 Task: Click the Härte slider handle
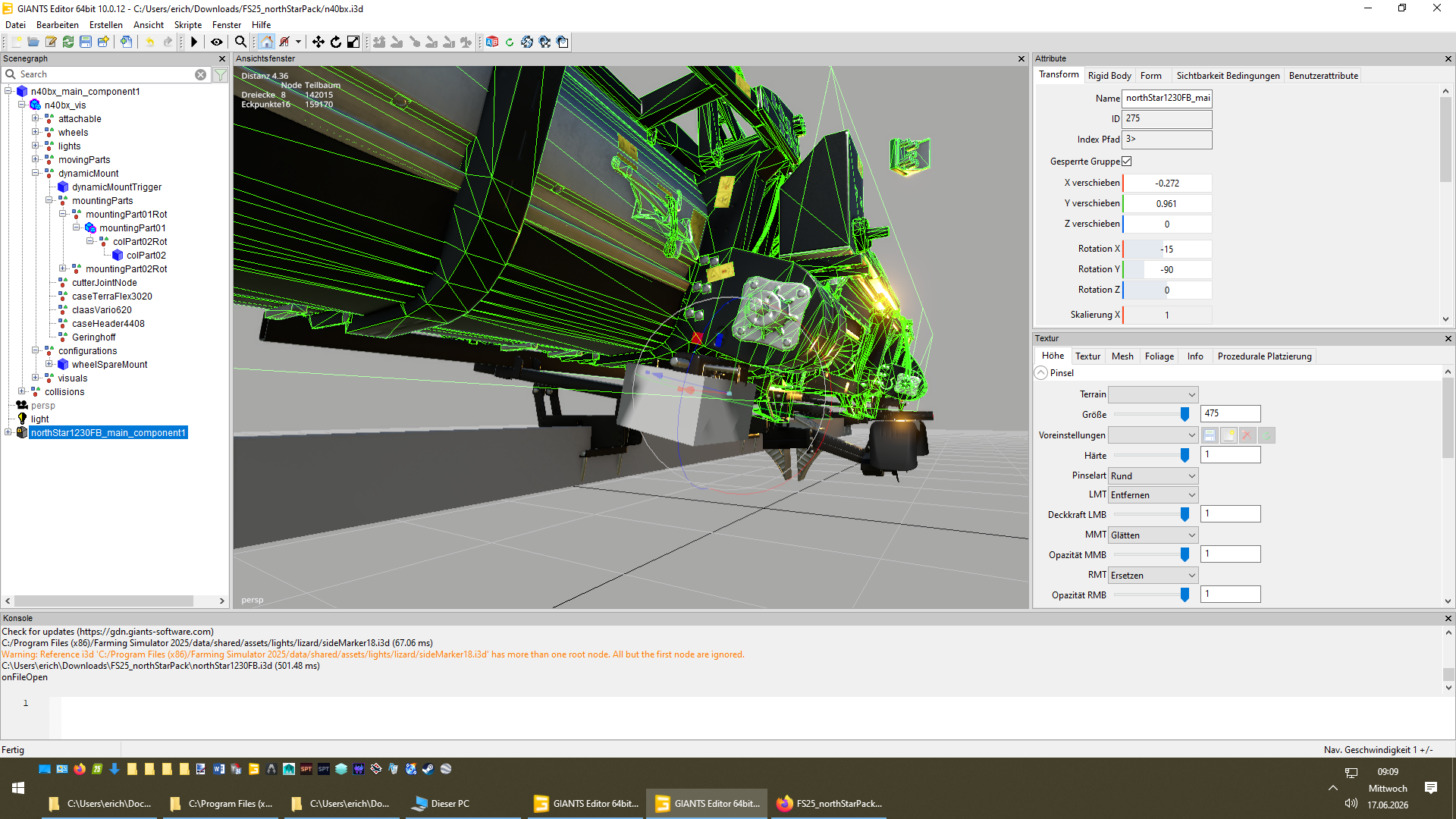pyautogui.click(x=1185, y=455)
